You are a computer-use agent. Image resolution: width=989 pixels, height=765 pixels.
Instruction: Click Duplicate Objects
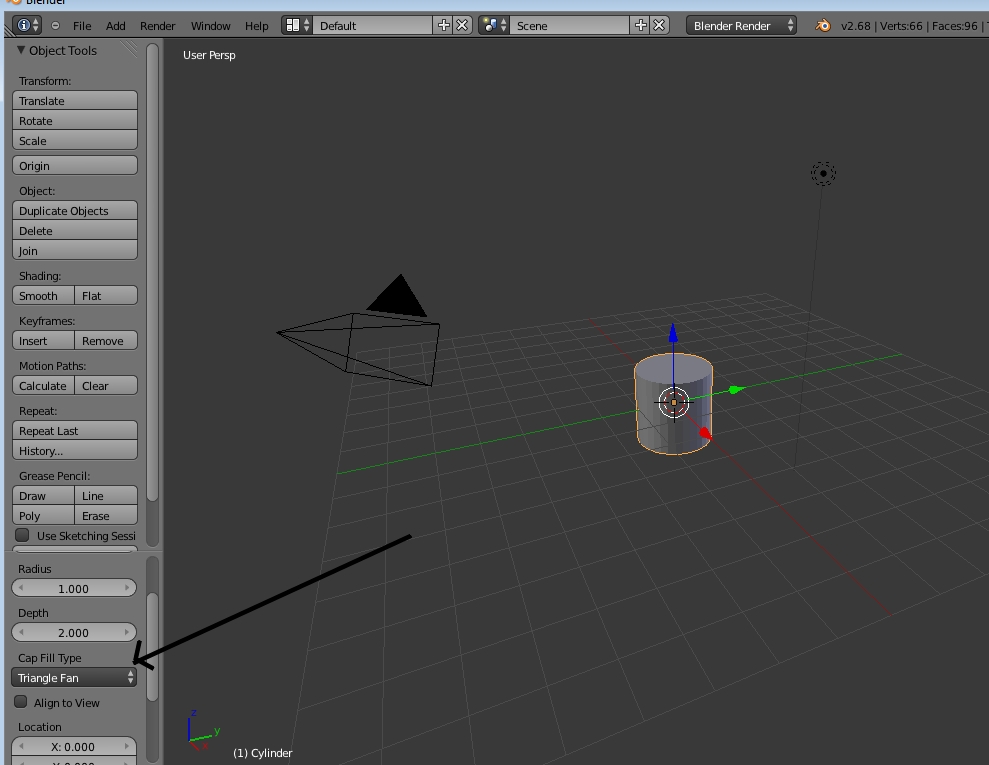point(75,210)
